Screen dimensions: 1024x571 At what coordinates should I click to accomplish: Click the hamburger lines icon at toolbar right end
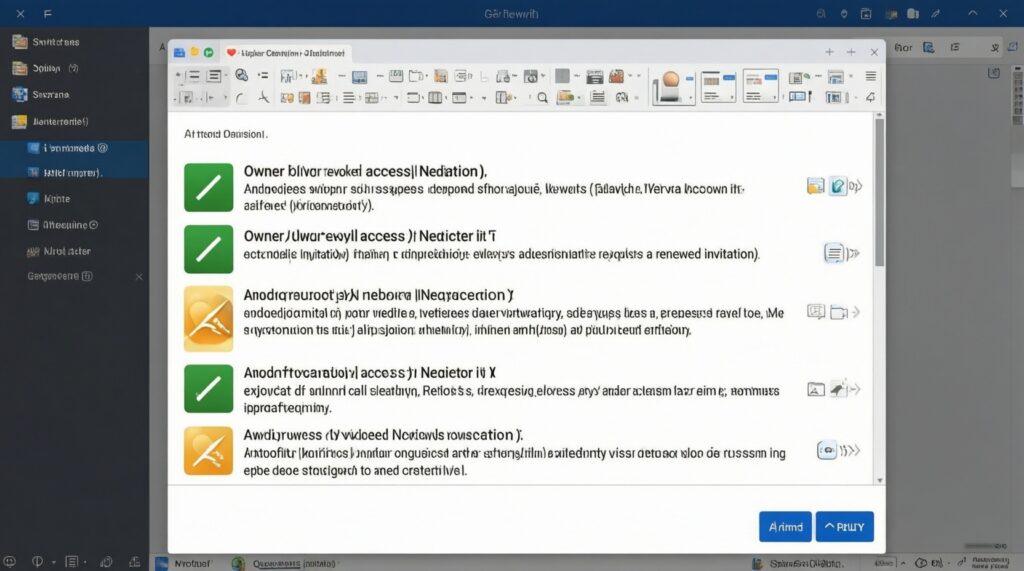click(870, 76)
